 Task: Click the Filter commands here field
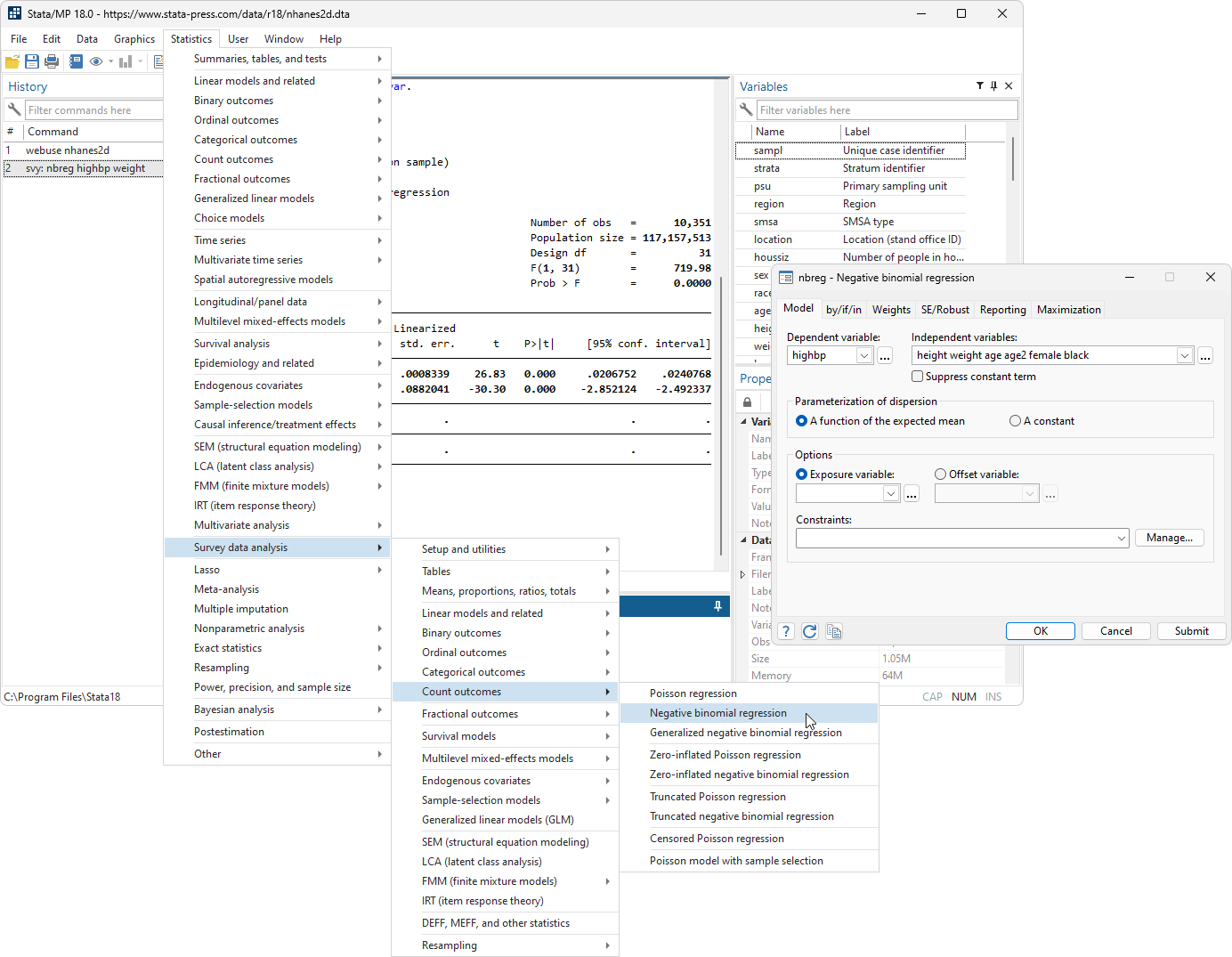[x=93, y=110]
